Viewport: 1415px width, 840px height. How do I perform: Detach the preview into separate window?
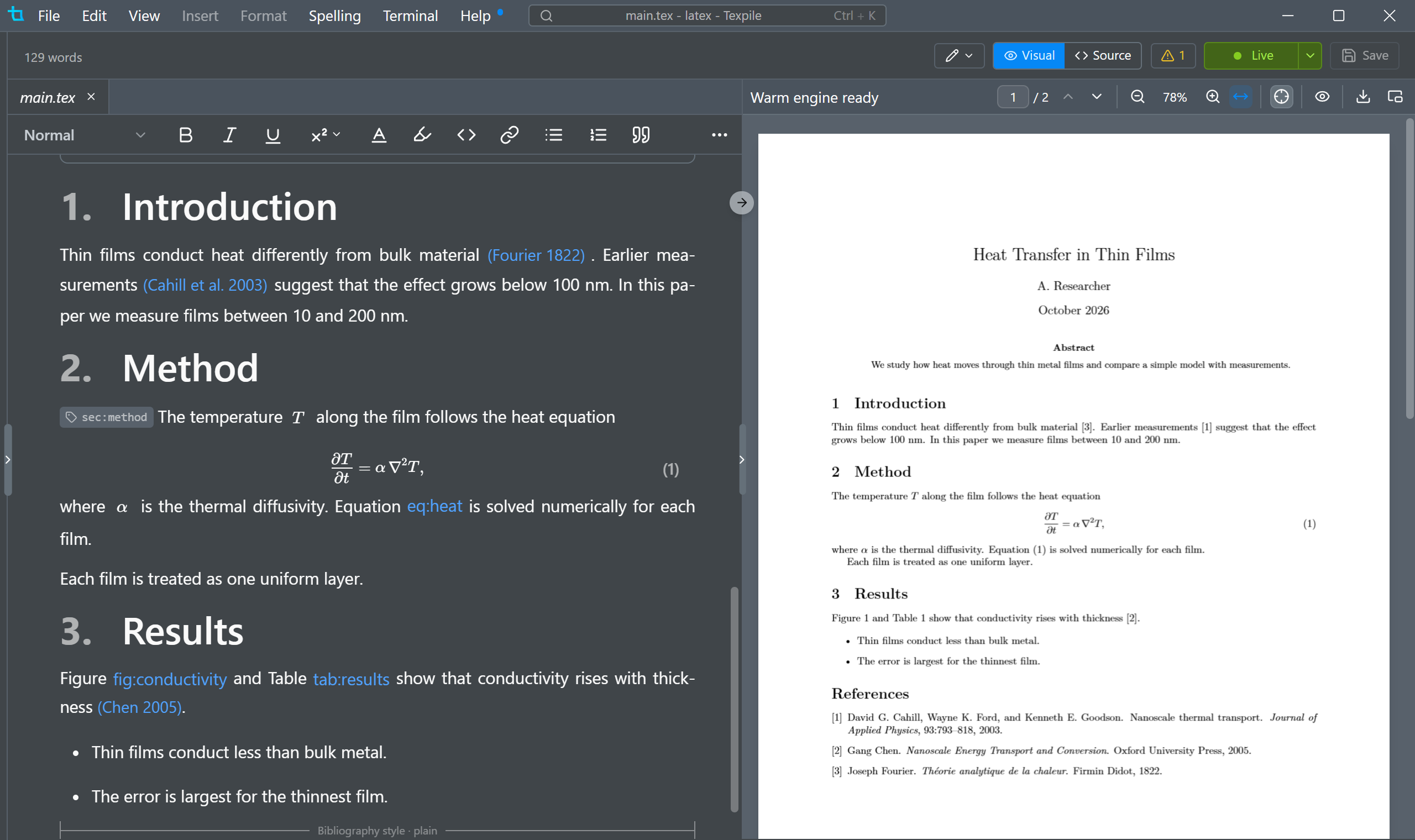coord(1395,97)
